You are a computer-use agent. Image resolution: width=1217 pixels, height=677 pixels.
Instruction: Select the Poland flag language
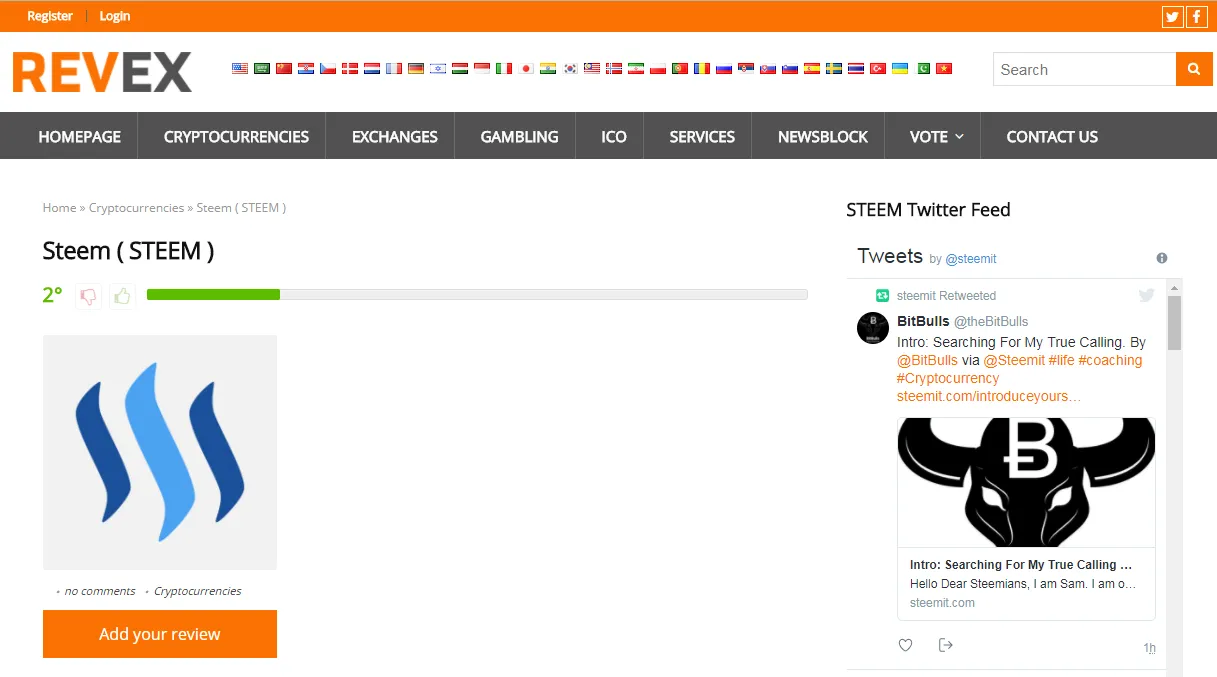(658, 69)
